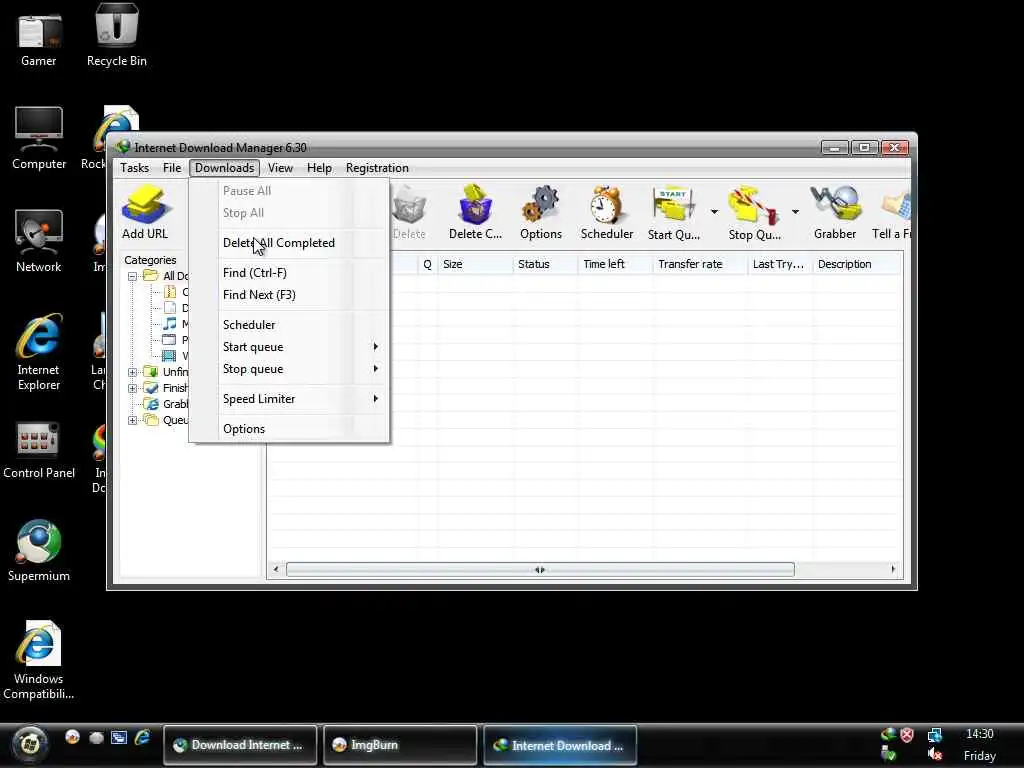
Task: Select the Computer desktop icon
Action: (39, 138)
